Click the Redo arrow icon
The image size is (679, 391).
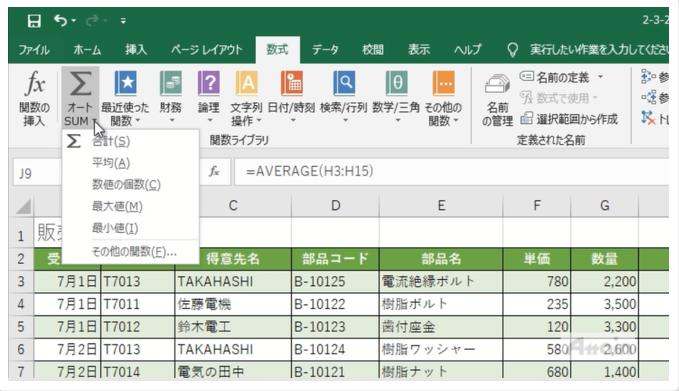tap(91, 20)
